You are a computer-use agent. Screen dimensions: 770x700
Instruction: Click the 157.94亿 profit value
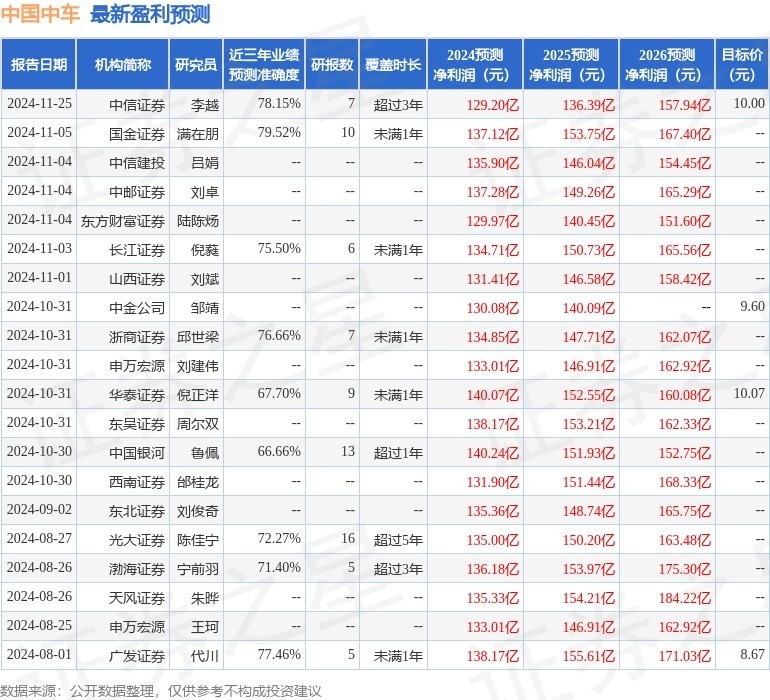click(685, 105)
